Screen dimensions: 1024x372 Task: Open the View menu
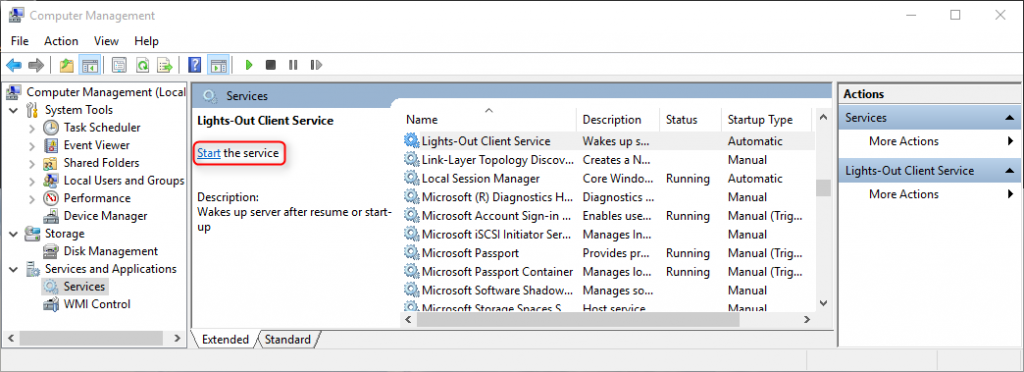pos(106,40)
